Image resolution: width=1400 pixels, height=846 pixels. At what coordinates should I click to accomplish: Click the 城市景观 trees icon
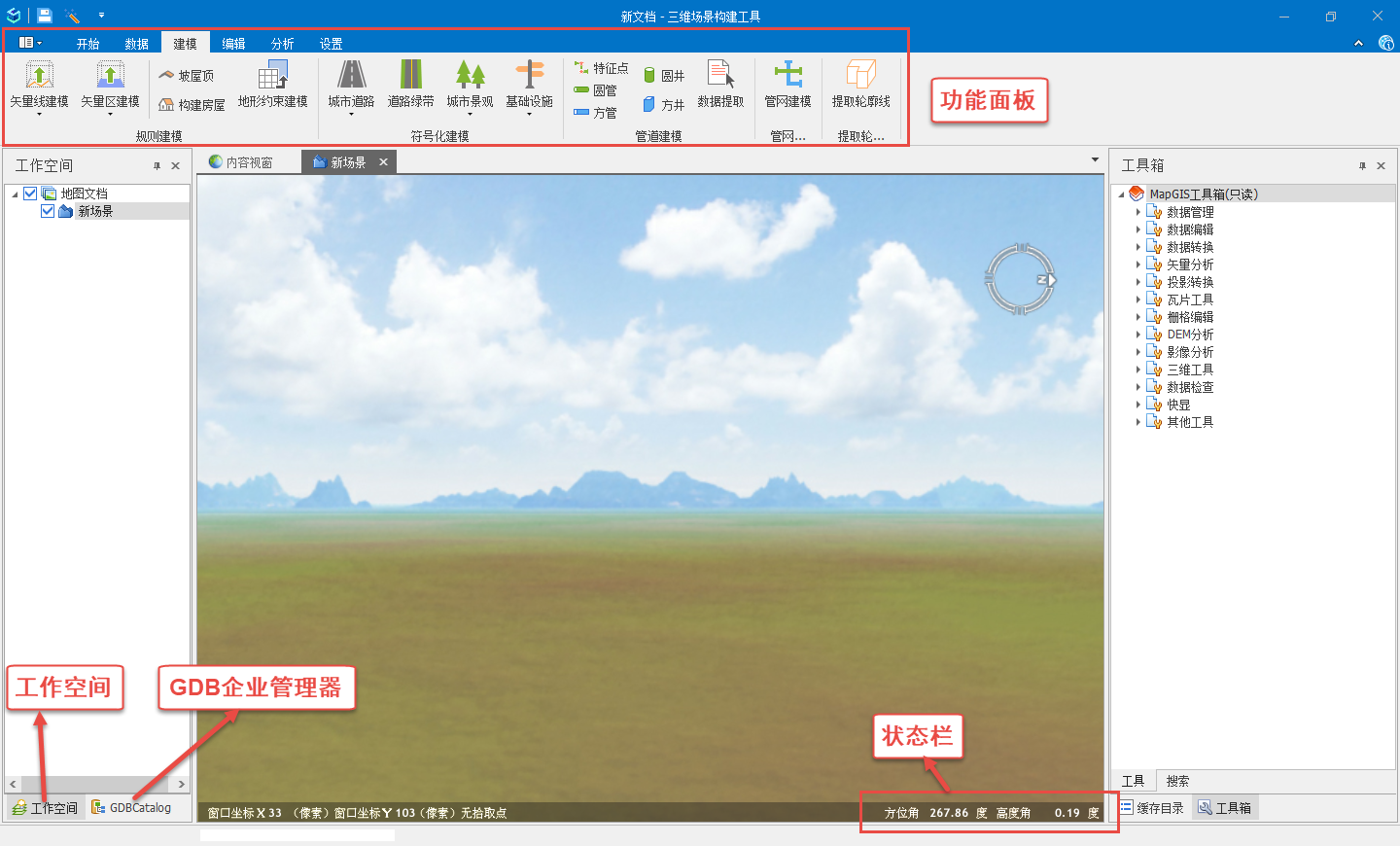470,76
